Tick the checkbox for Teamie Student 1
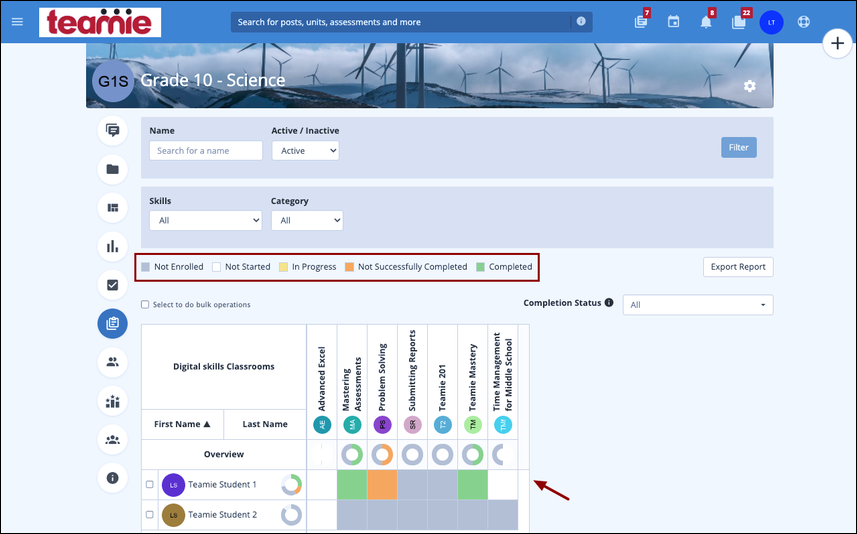The width and height of the screenshot is (857, 534). pyautogui.click(x=150, y=484)
